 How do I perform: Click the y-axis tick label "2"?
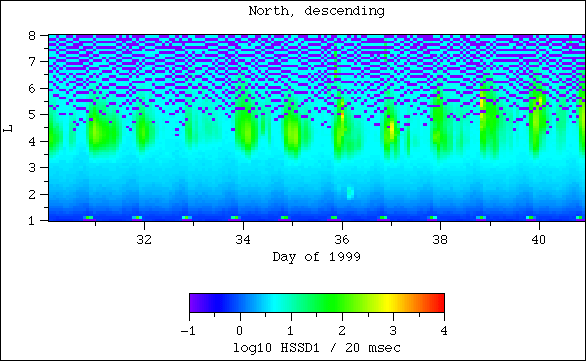click(x=32, y=195)
